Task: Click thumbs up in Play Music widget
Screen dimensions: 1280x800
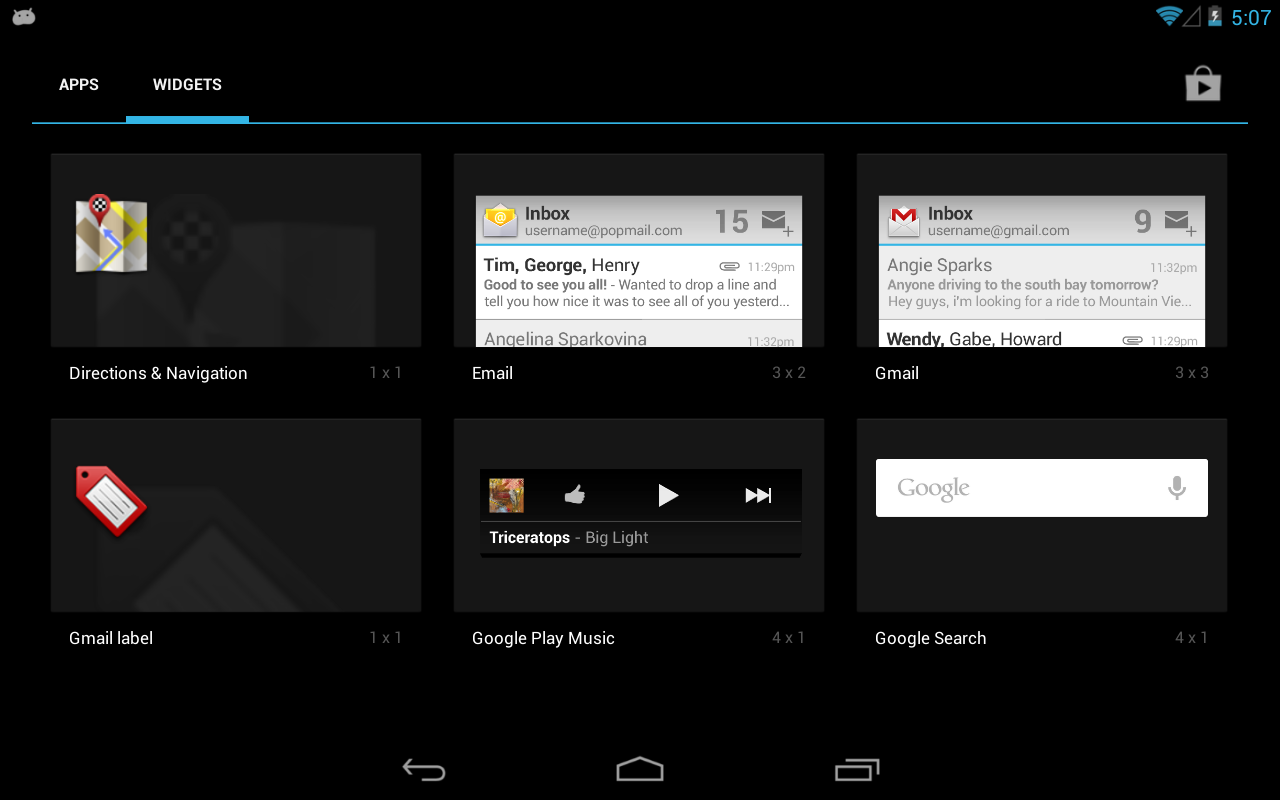Action: (x=574, y=495)
